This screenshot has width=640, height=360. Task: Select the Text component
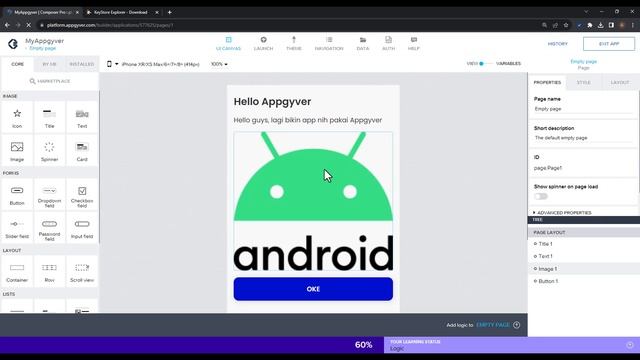click(x=82, y=118)
